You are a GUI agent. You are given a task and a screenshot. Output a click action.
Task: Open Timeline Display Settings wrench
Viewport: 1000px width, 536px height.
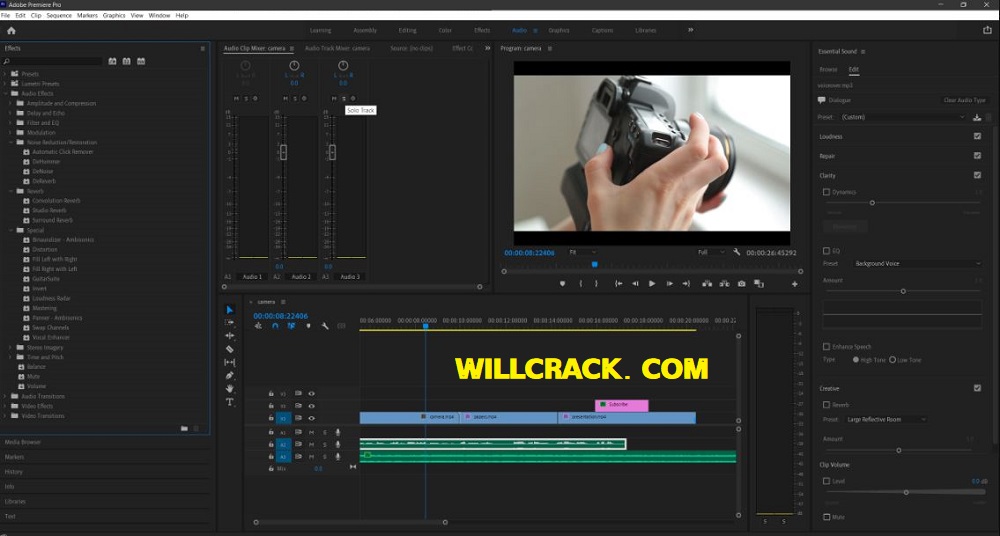tap(325, 326)
